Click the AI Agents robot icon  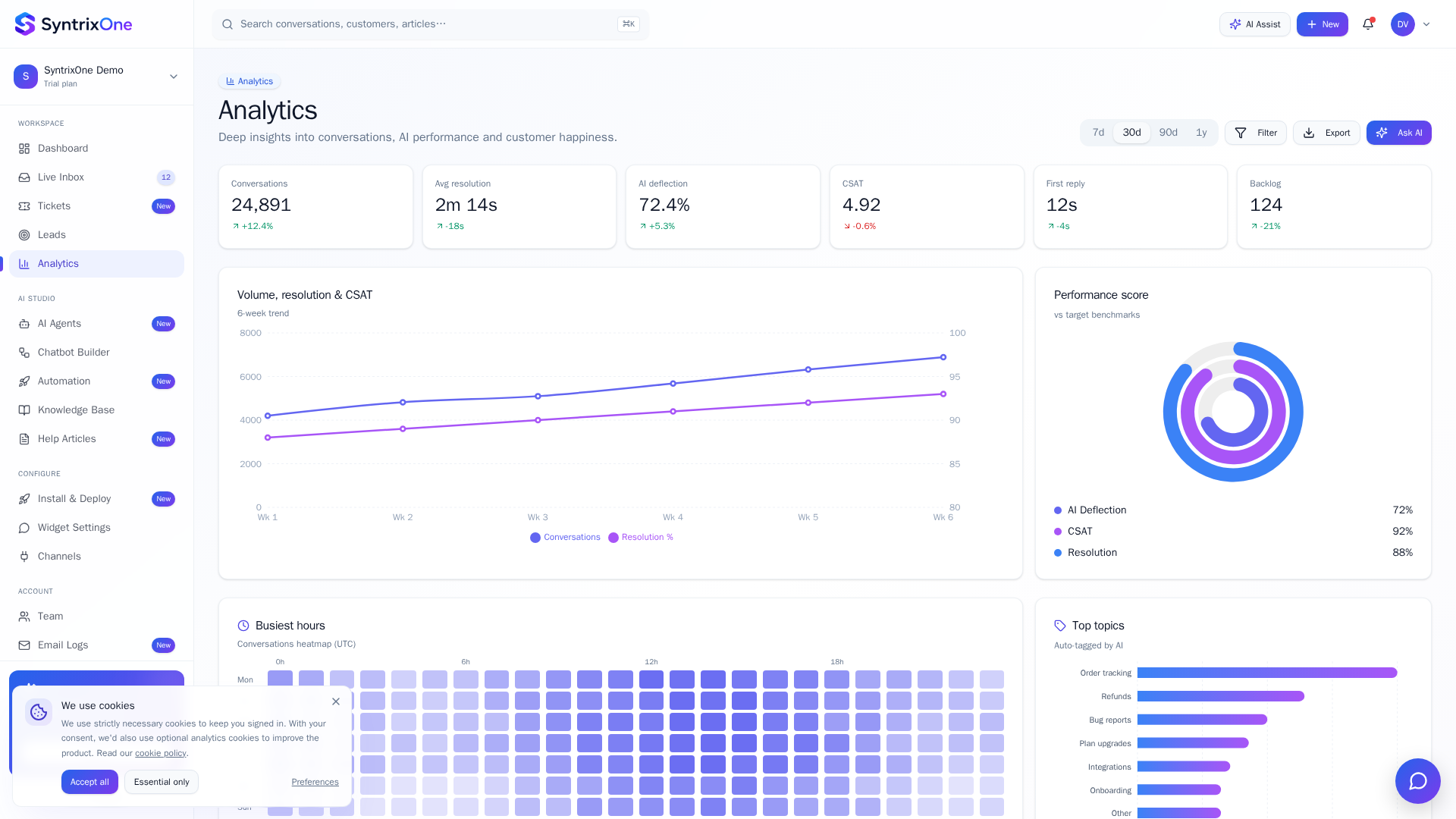tap(24, 324)
